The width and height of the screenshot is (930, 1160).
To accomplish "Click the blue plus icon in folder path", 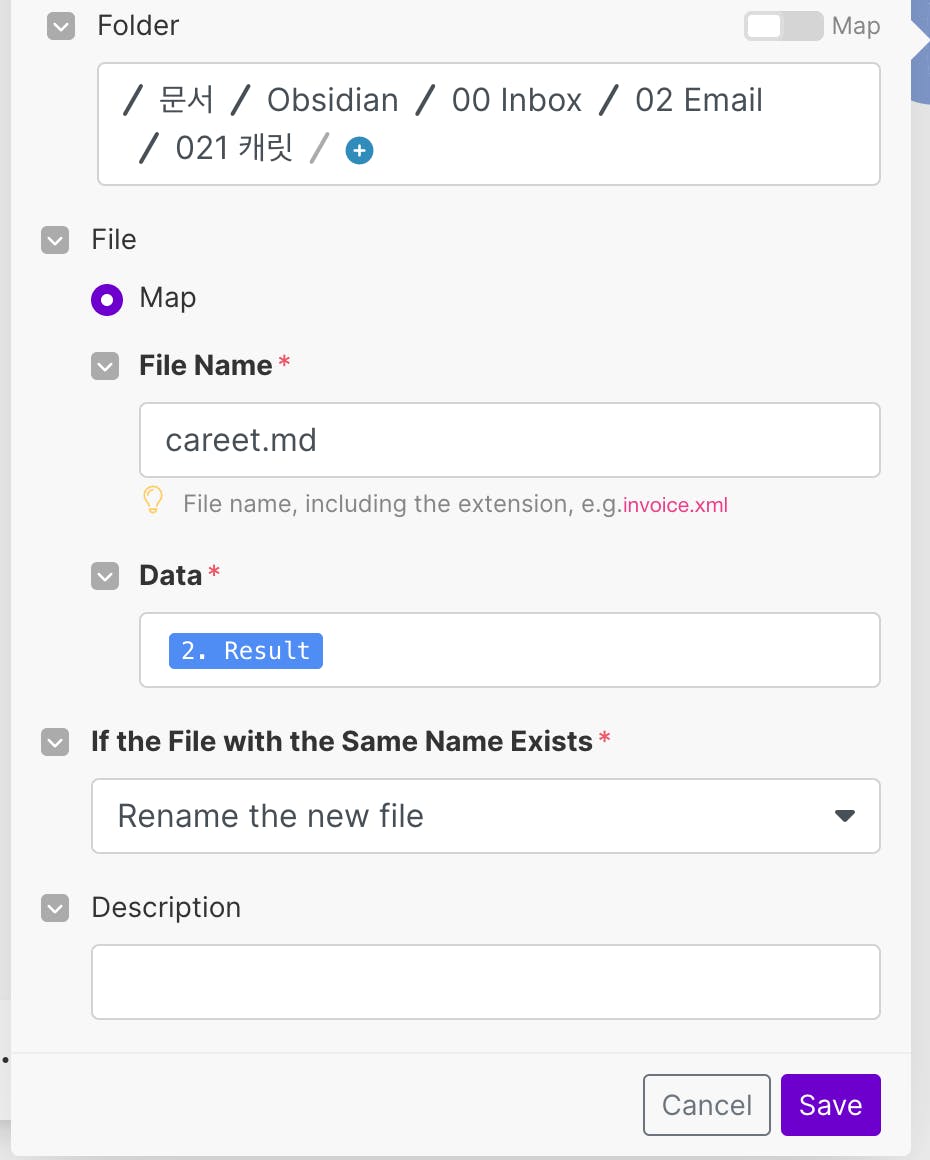I will pos(359,151).
